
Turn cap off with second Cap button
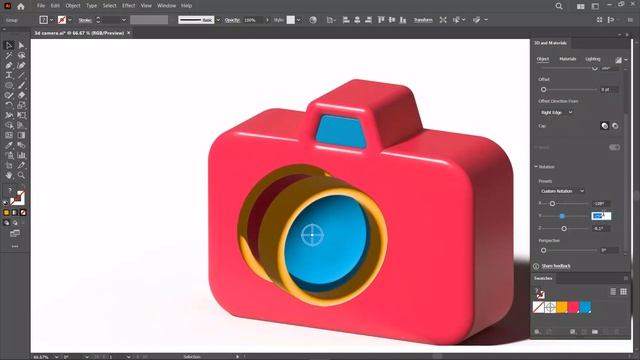[x=615, y=126]
